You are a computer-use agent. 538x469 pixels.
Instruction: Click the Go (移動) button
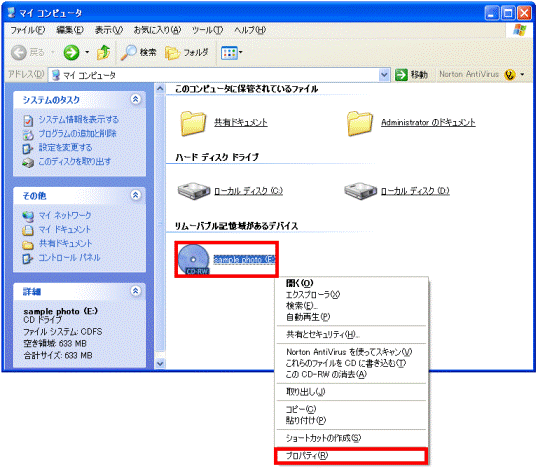coord(411,74)
